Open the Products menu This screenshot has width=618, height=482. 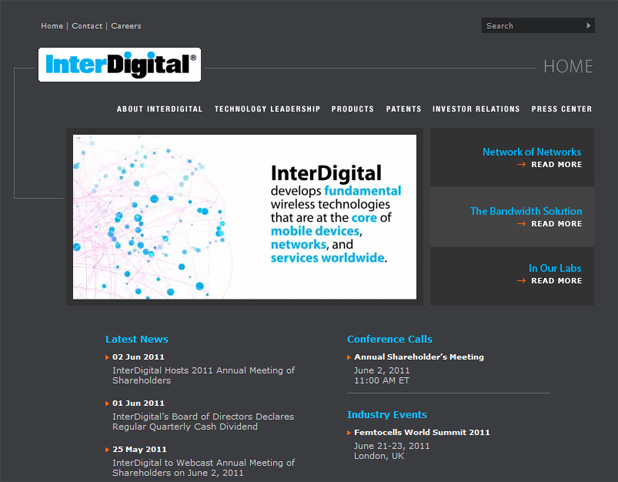point(352,109)
